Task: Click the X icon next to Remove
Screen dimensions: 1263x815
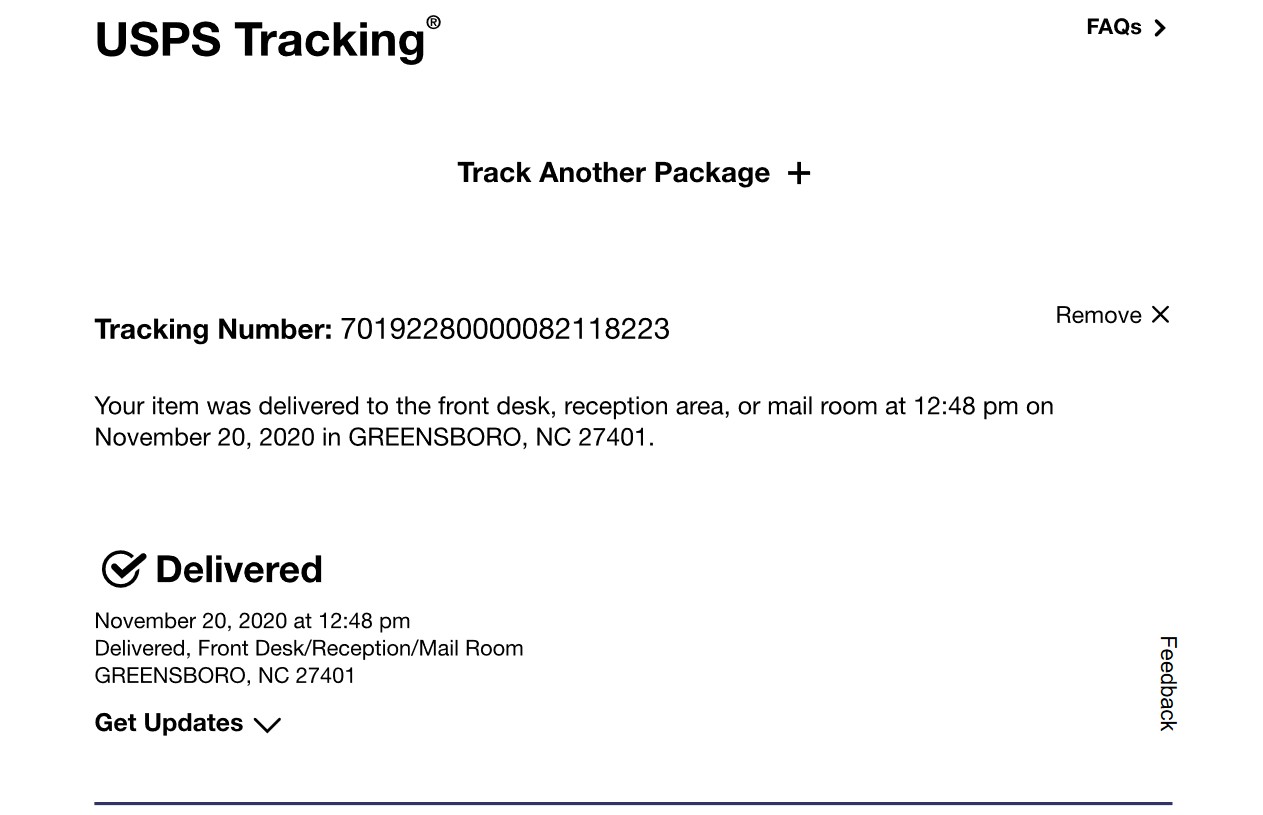Action: [1160, 314]
